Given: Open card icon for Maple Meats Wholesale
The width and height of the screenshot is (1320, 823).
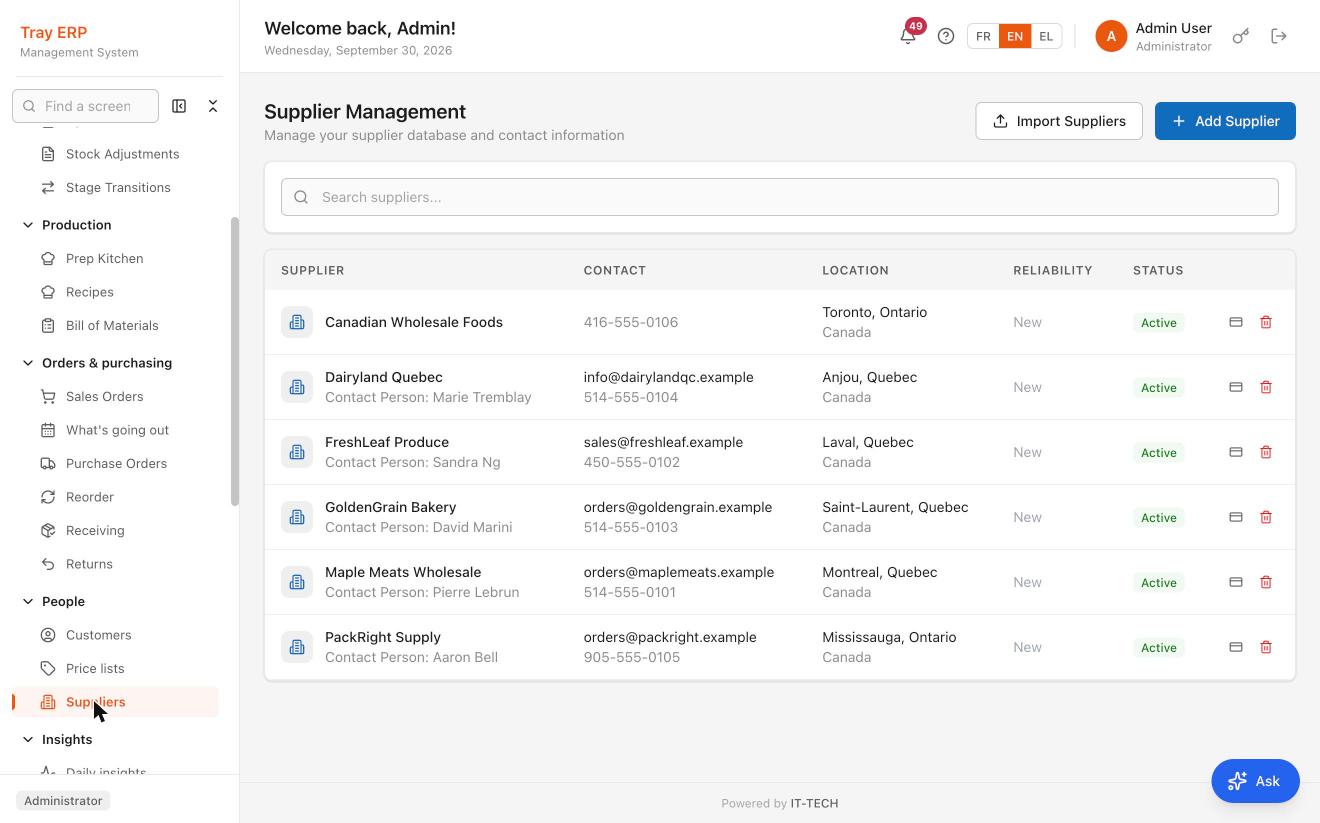Looking at the screenshot, I should (x=1236, y=582).
